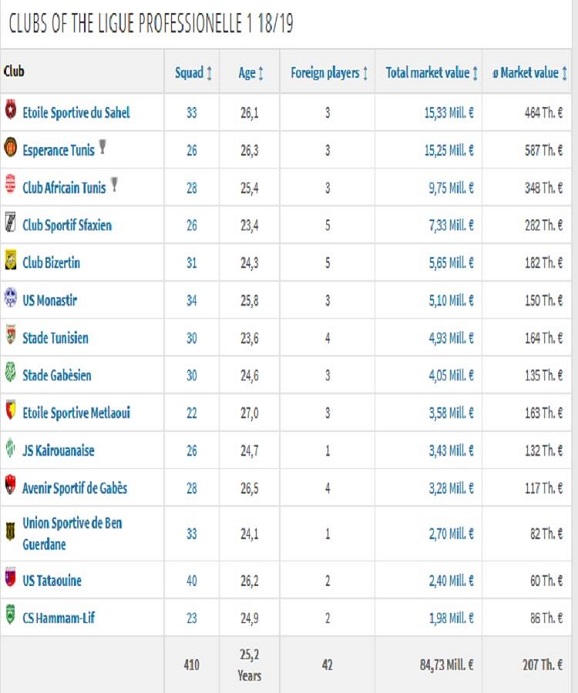Sort table by Age column
Viewport: 578px width, 693px height.
click(251, 72)
